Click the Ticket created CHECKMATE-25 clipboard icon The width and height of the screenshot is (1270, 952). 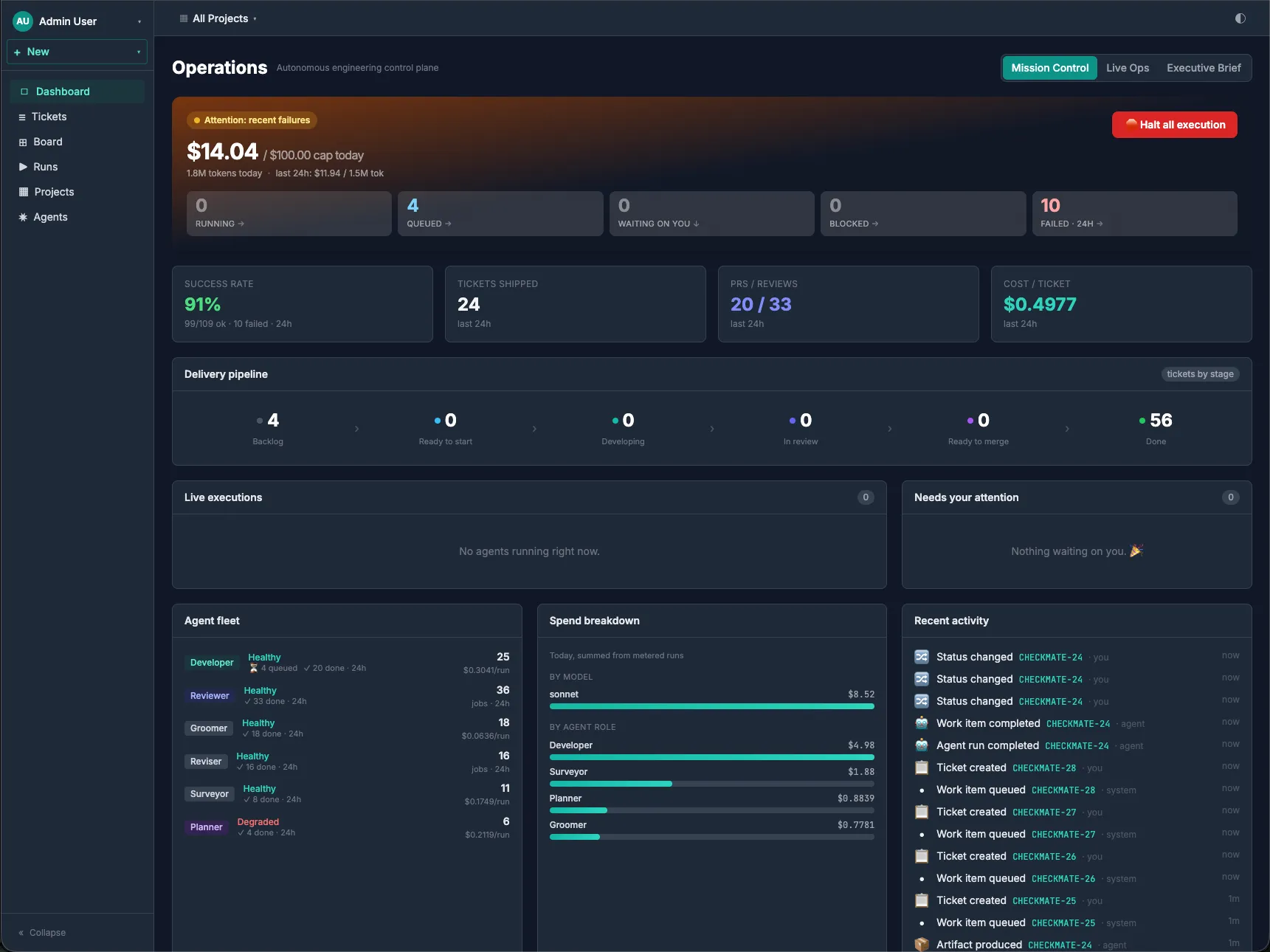(922, 900)
